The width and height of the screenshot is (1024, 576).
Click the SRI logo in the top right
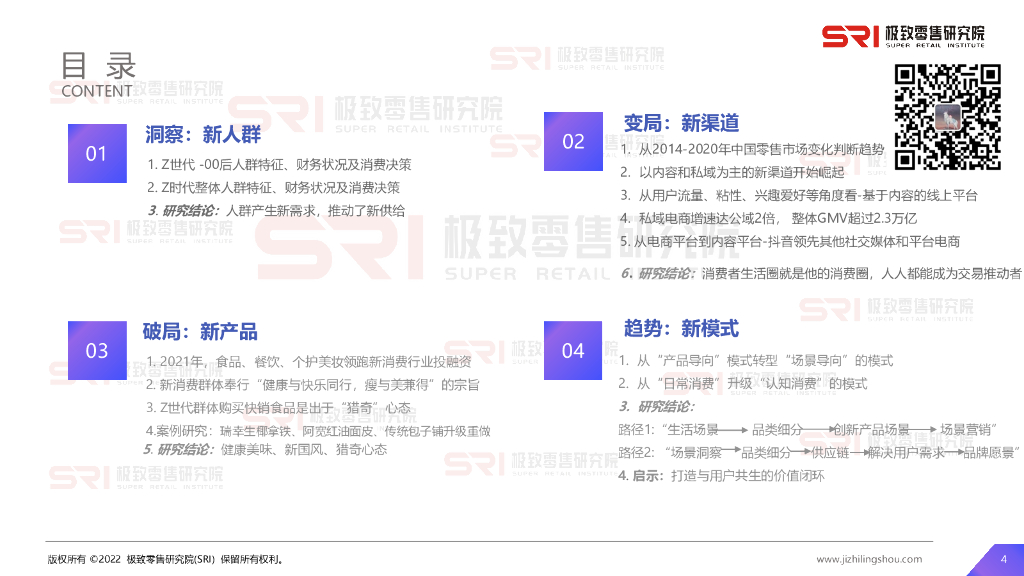coord(903,37)
